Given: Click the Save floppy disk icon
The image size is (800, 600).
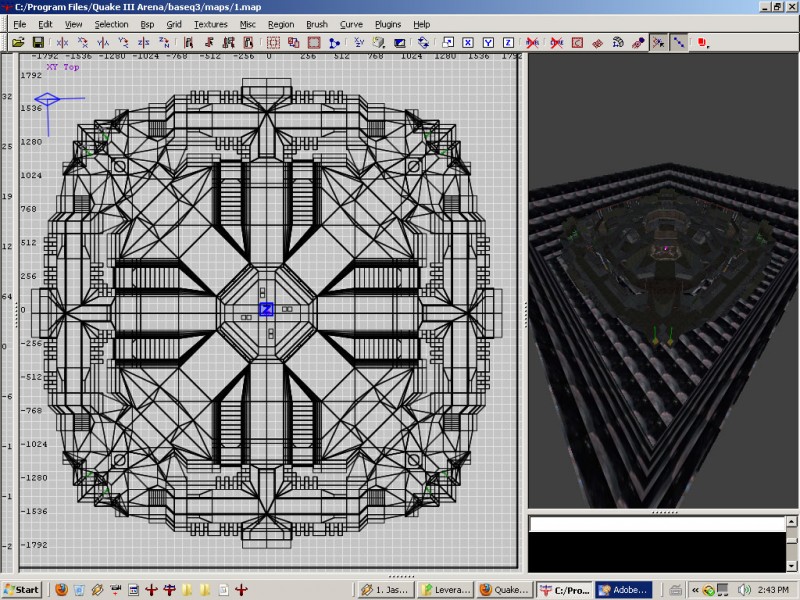Looking at the screenshot, I should click(38, 42).
